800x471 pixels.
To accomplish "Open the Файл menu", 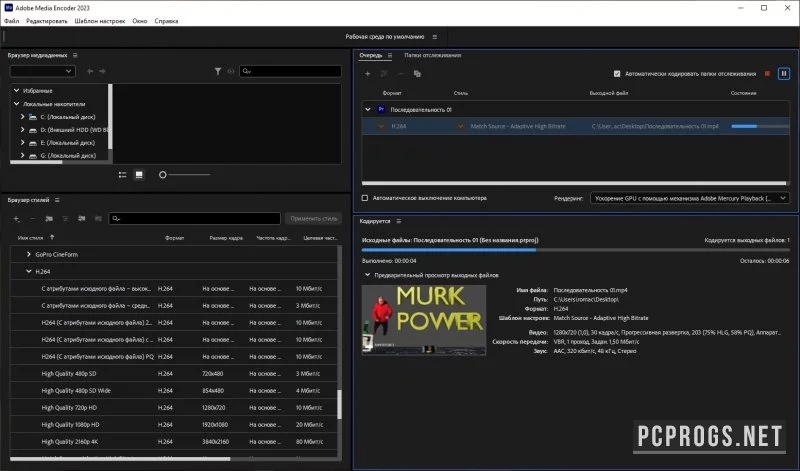I will 11,21.
